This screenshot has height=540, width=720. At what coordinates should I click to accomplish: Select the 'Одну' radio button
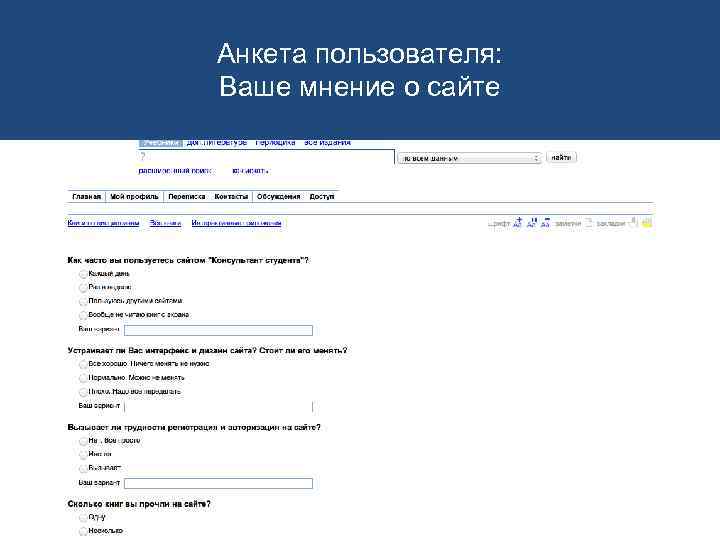click(83, 518)
